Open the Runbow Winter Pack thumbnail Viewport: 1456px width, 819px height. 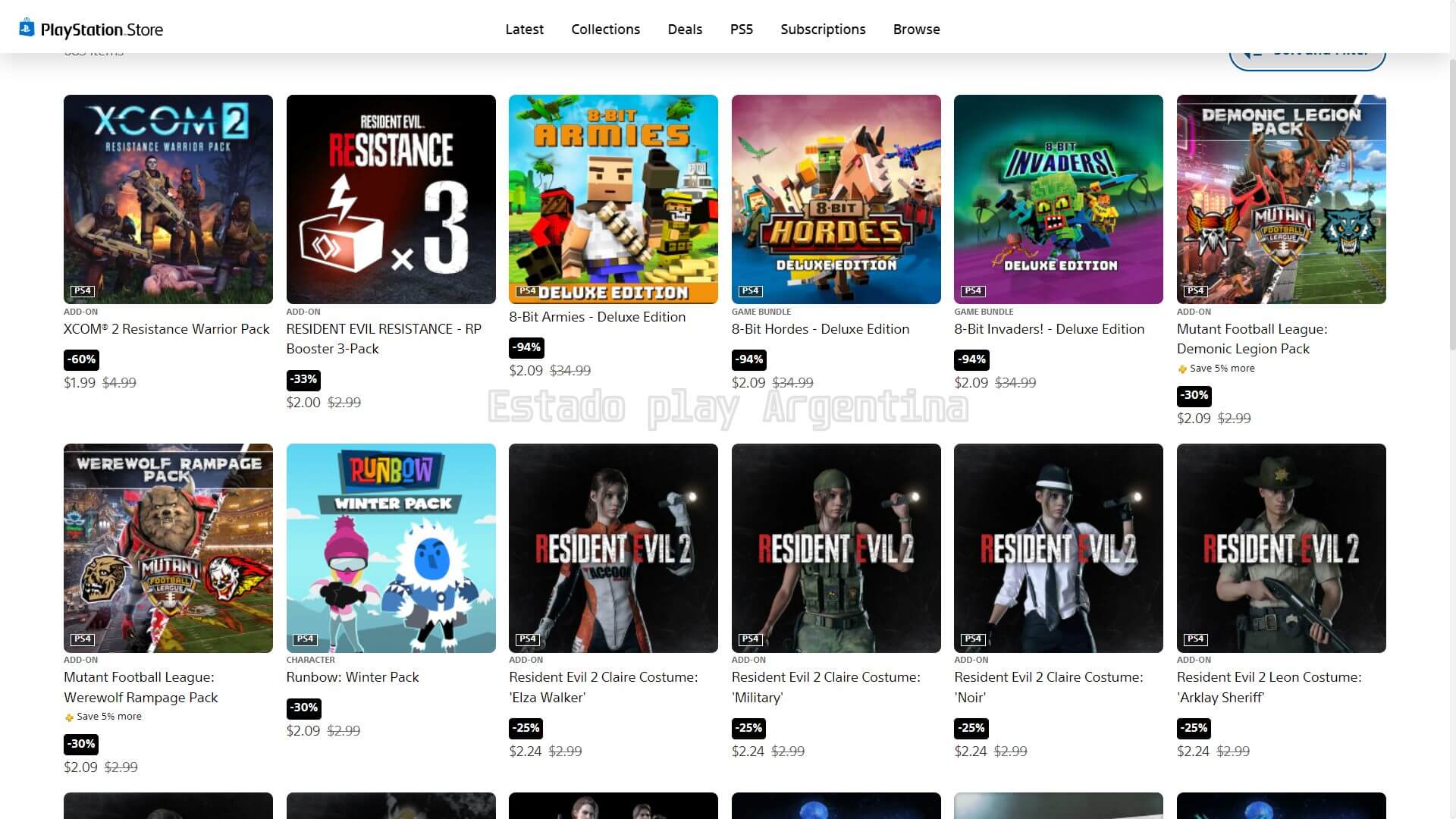[x=391, y=548]
